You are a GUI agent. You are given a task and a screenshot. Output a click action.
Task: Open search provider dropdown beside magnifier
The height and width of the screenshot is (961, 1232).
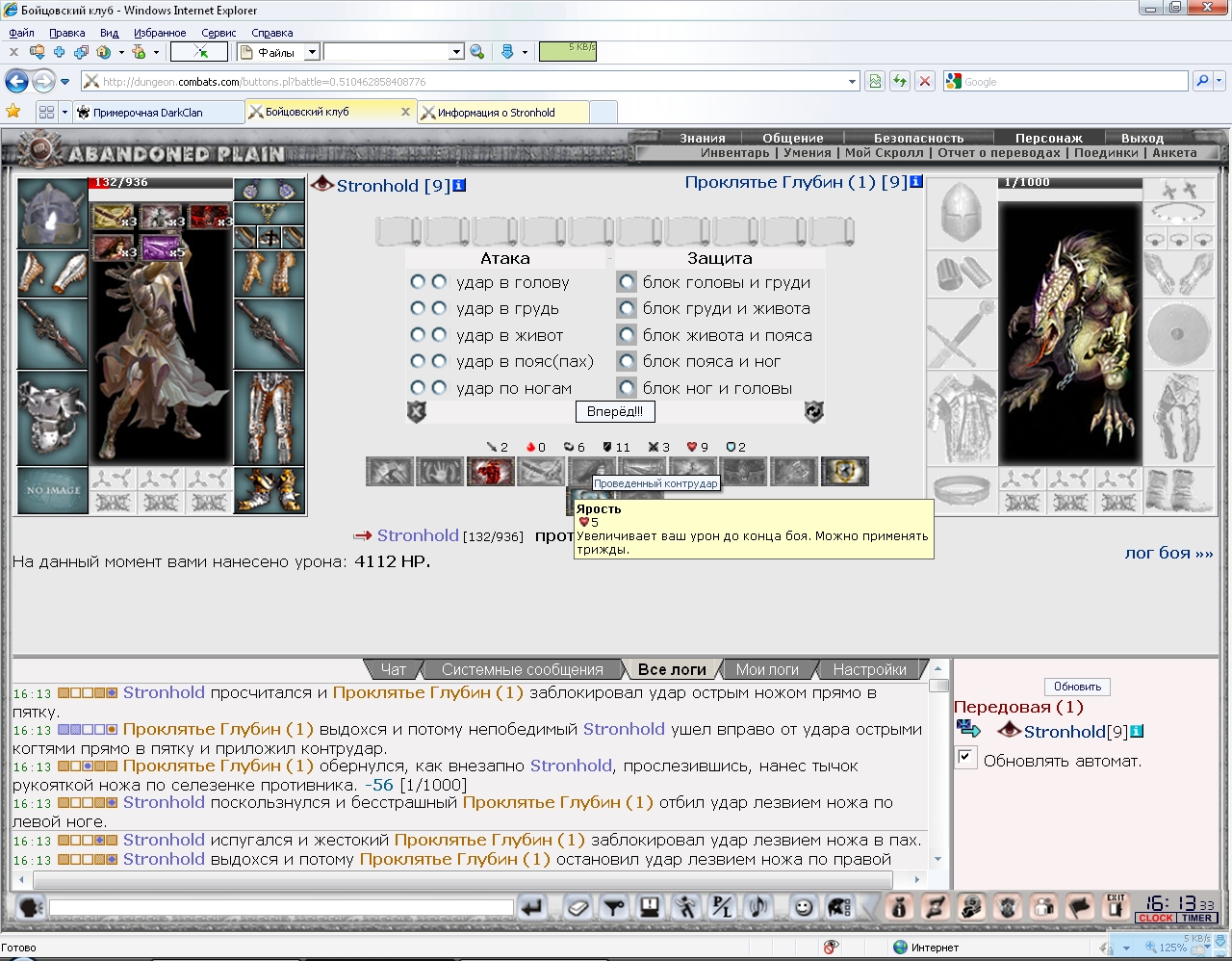(1220, 82)
